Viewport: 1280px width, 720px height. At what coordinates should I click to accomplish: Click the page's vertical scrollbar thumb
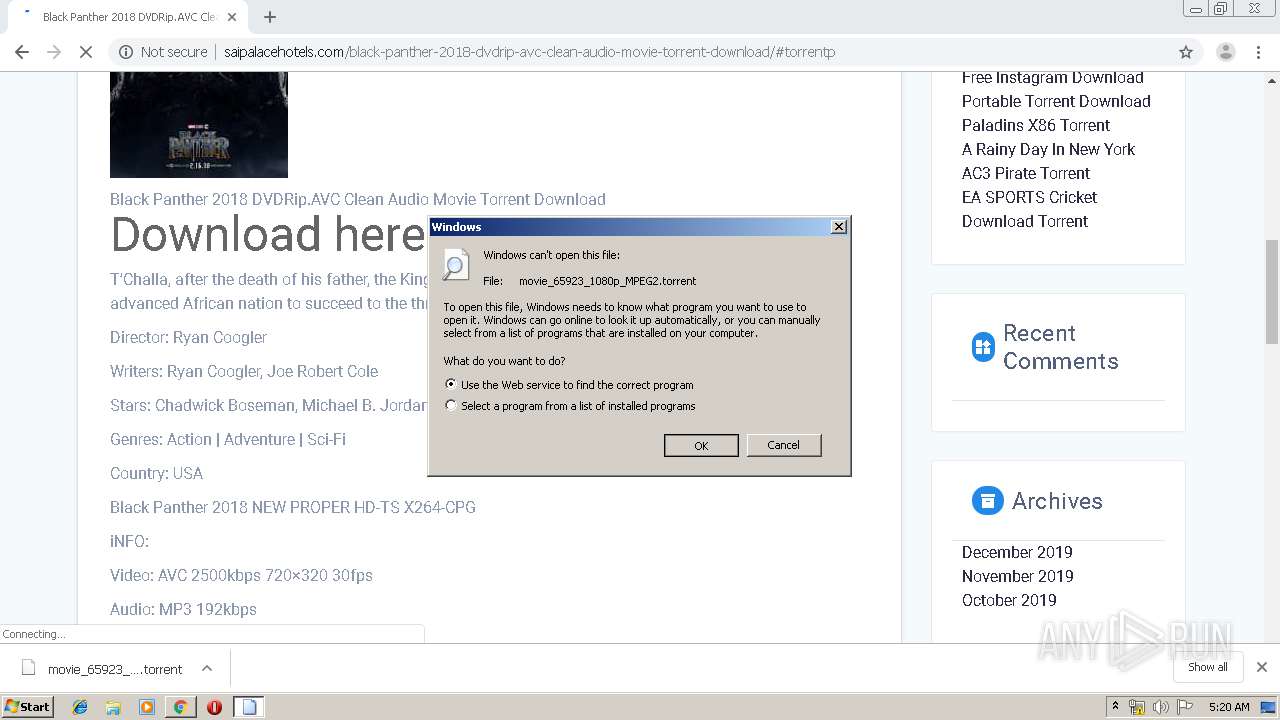[1272, 290]
